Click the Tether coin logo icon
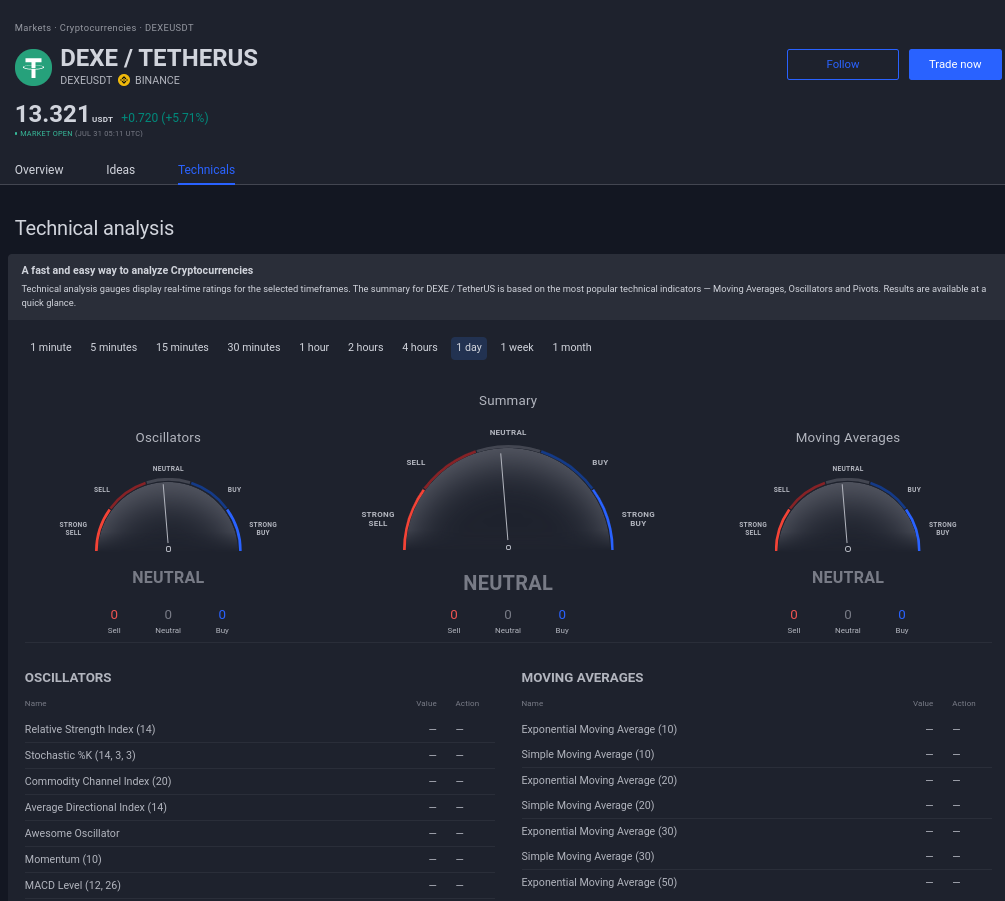Image resolution: width=1005 pixels, height=901 pixels. click(33, 67)
